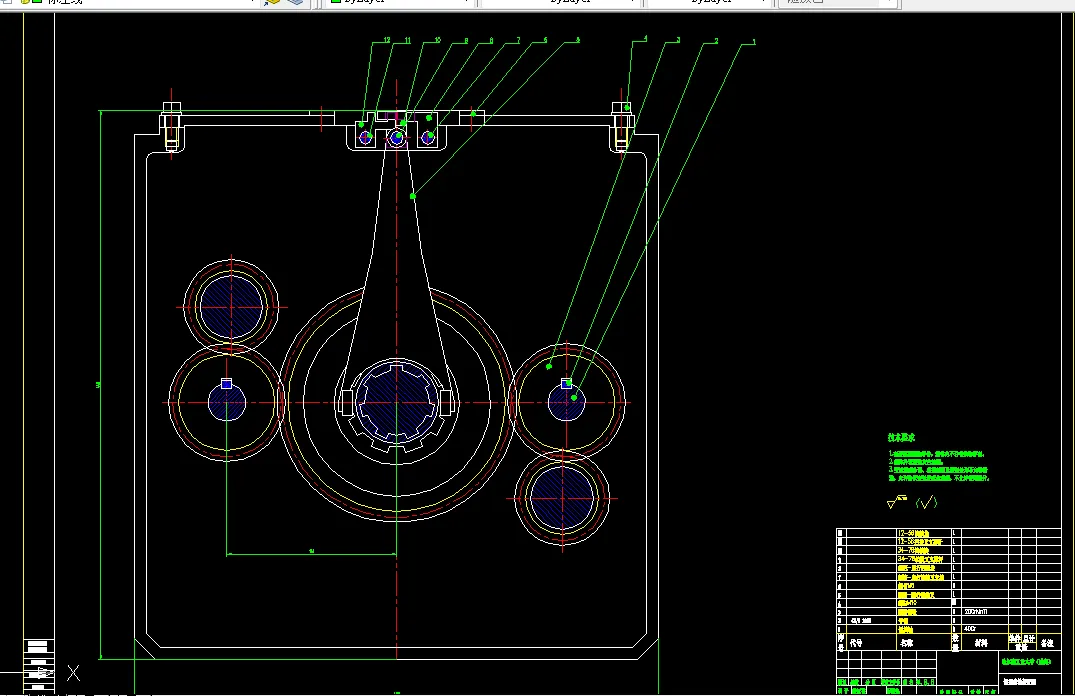Click the green leader endpoint on the tapered arm
Screen dimensions: 1075x696
[x=413, y=196]
